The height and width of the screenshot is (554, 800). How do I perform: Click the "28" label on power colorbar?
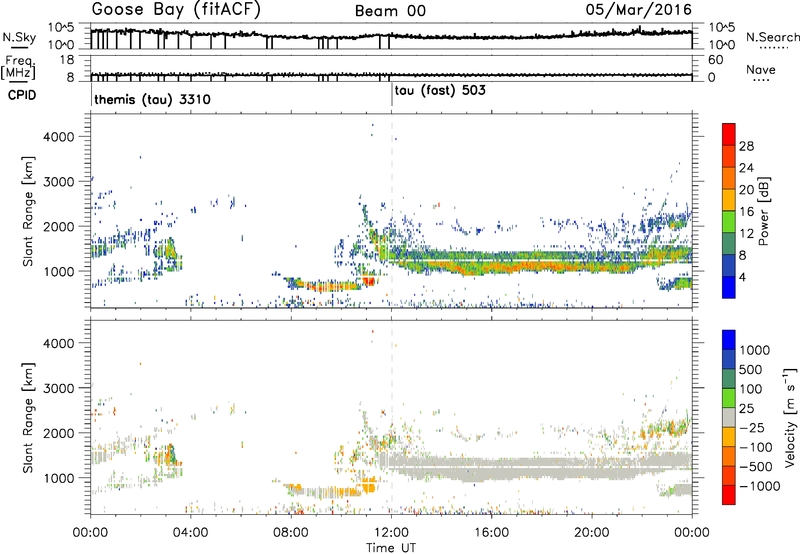[746, 146]
